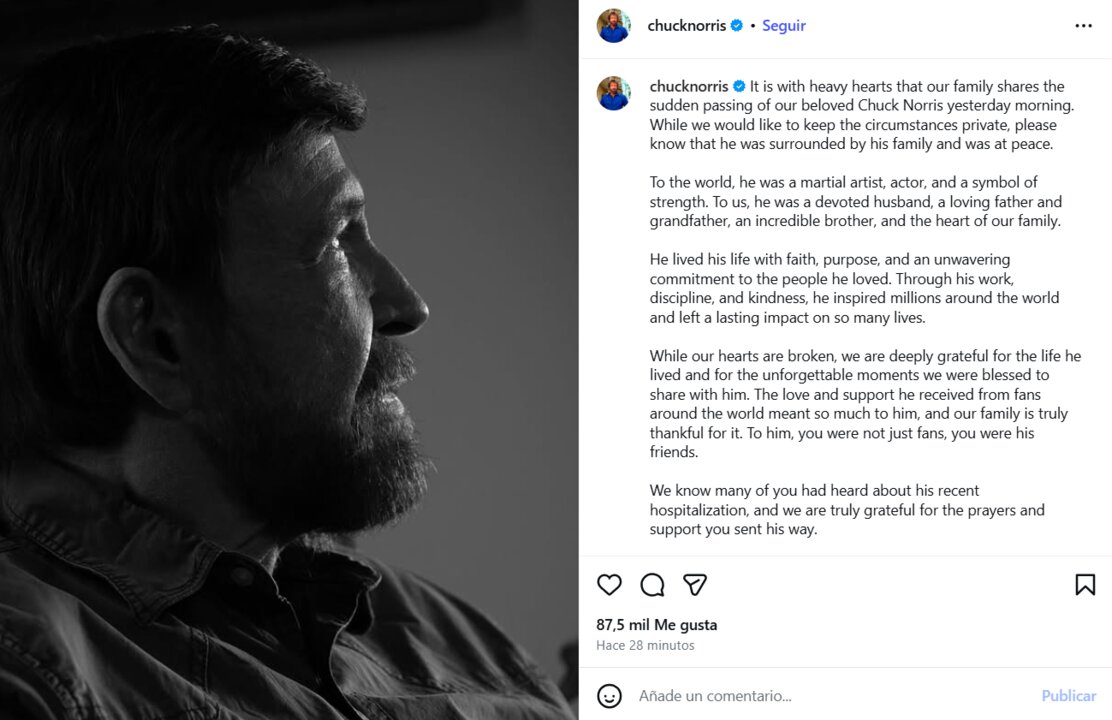This screenshot has width=1112, height=720.
Task: Open chucknorris username in the caption
Action: tap(688, 87)
